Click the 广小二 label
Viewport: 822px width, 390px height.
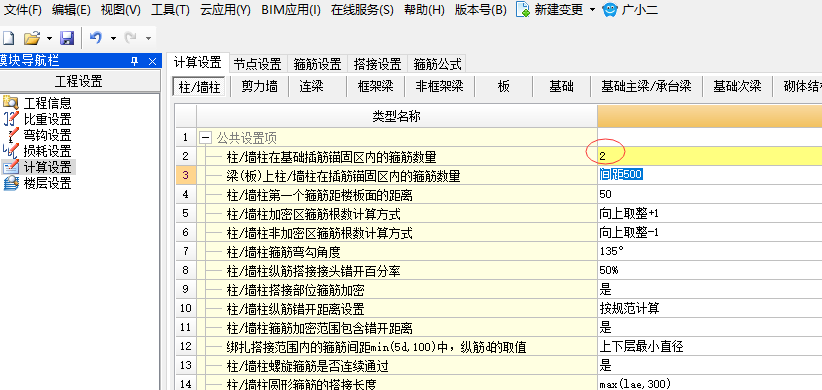point(640,9)
